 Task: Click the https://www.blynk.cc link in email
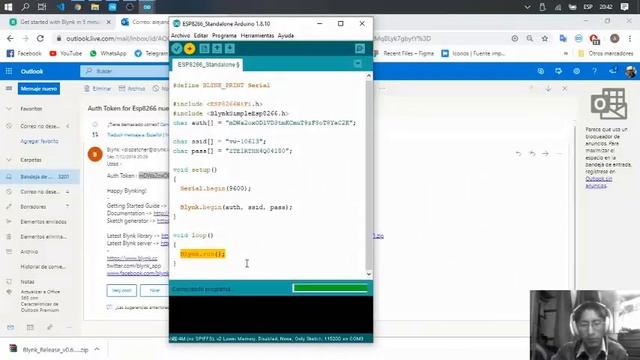tap(132, 258)
